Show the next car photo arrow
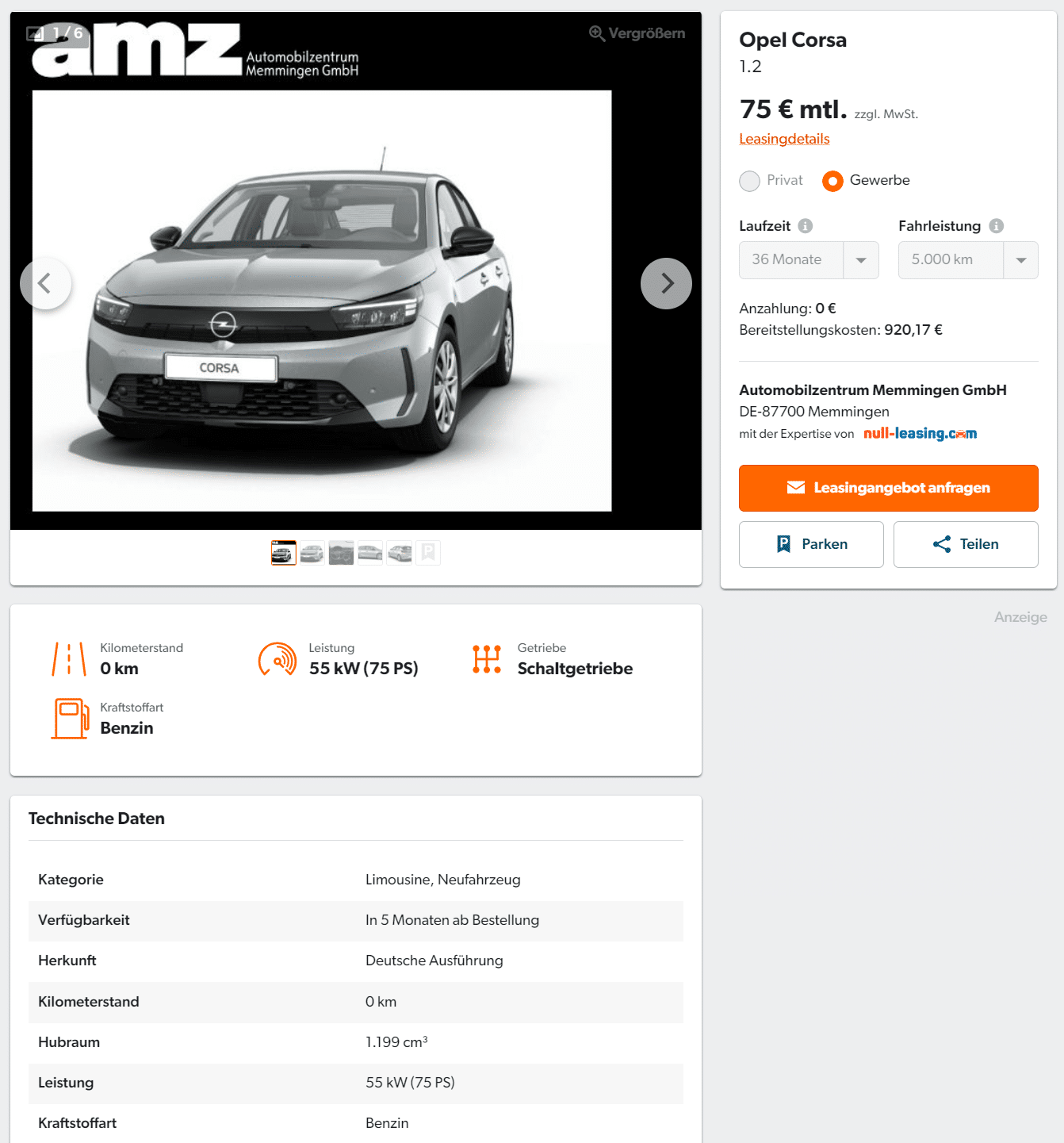 coord(666,283)
